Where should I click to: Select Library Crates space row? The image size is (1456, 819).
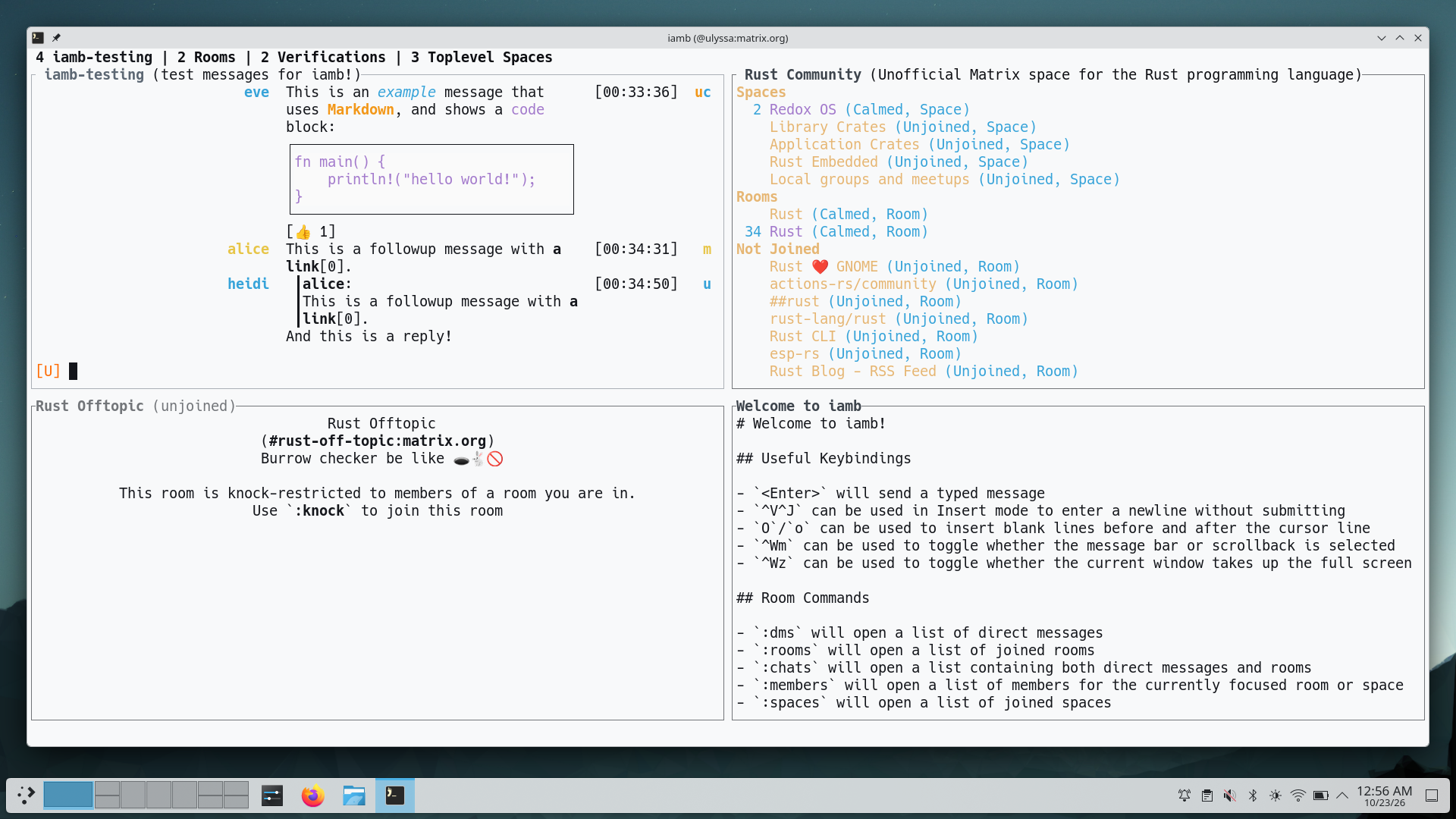click(x=903, y=127)
